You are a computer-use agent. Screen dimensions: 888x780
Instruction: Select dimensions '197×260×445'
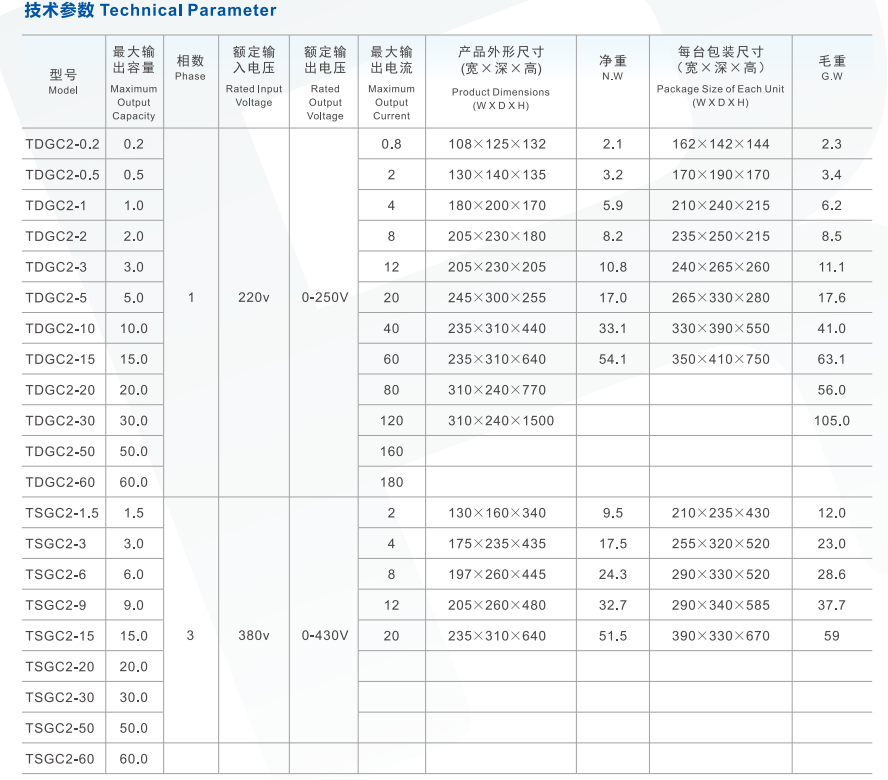point(497,574)
